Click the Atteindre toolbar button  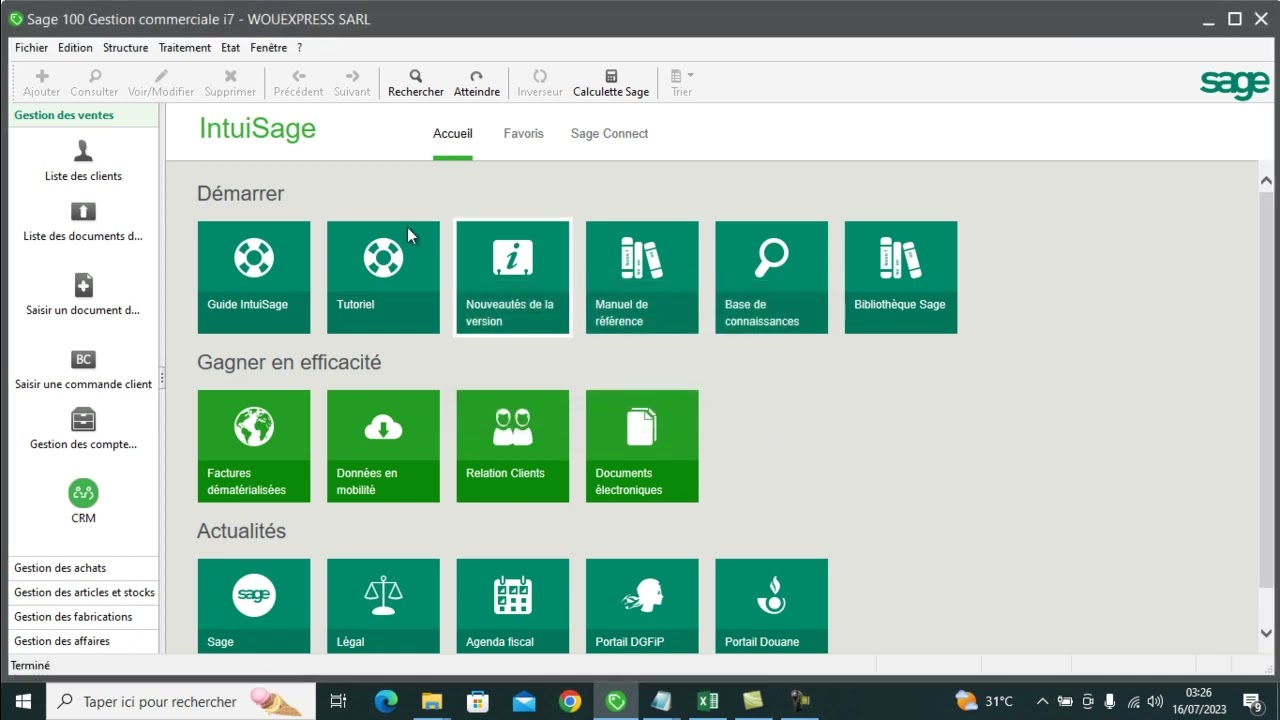[477, 83]
